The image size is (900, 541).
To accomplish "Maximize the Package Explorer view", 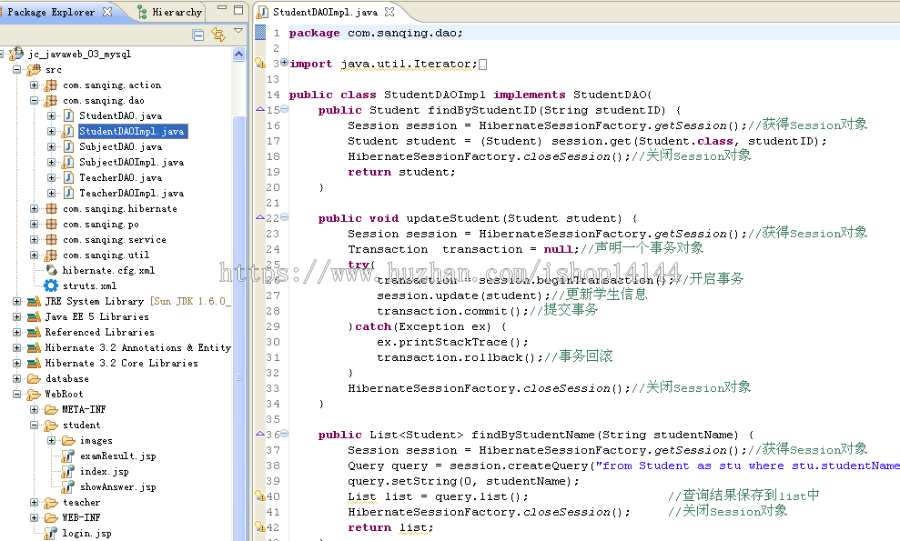I will 238,9.
